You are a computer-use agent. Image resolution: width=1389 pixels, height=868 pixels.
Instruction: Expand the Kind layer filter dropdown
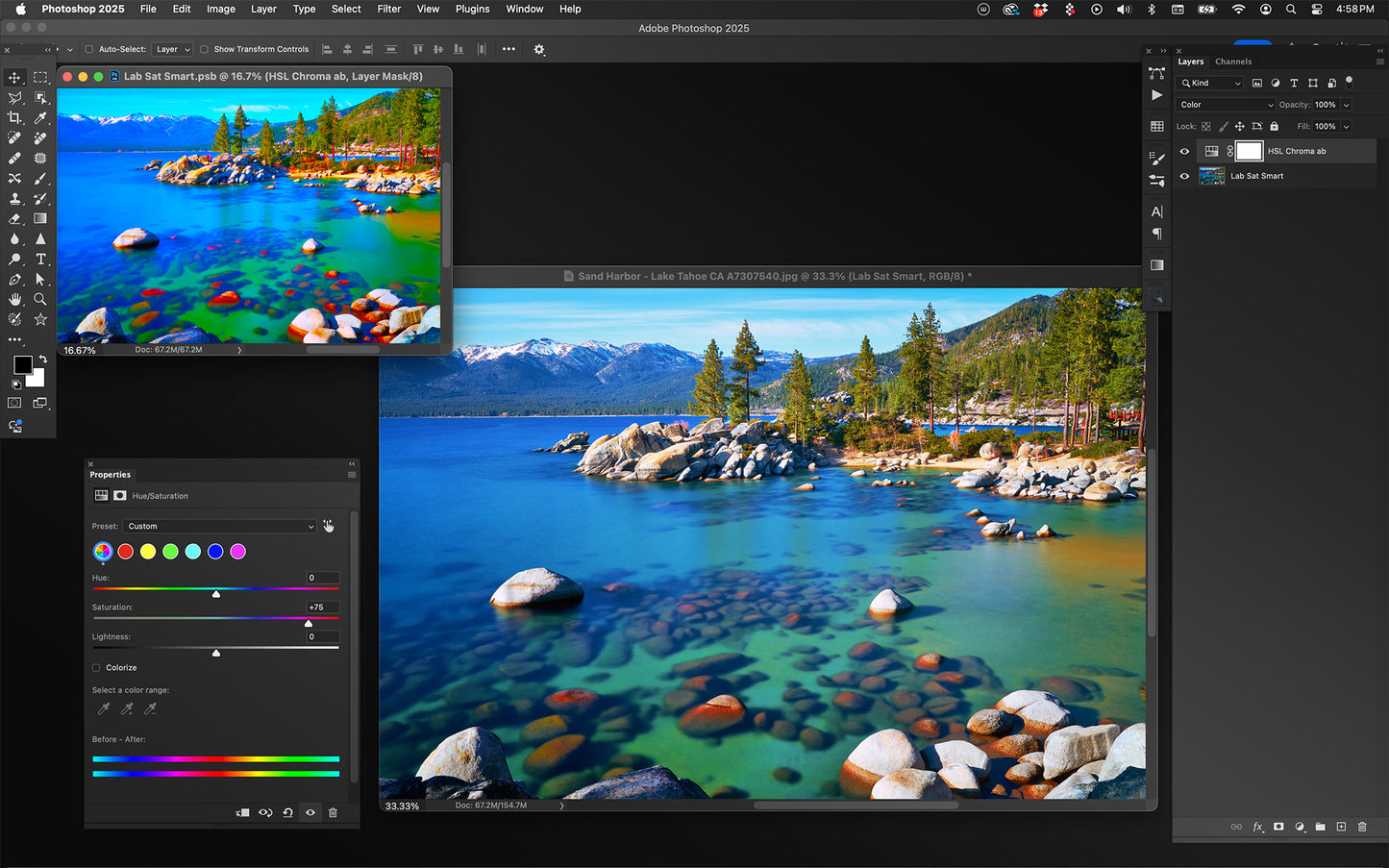tap(1212, 84)
